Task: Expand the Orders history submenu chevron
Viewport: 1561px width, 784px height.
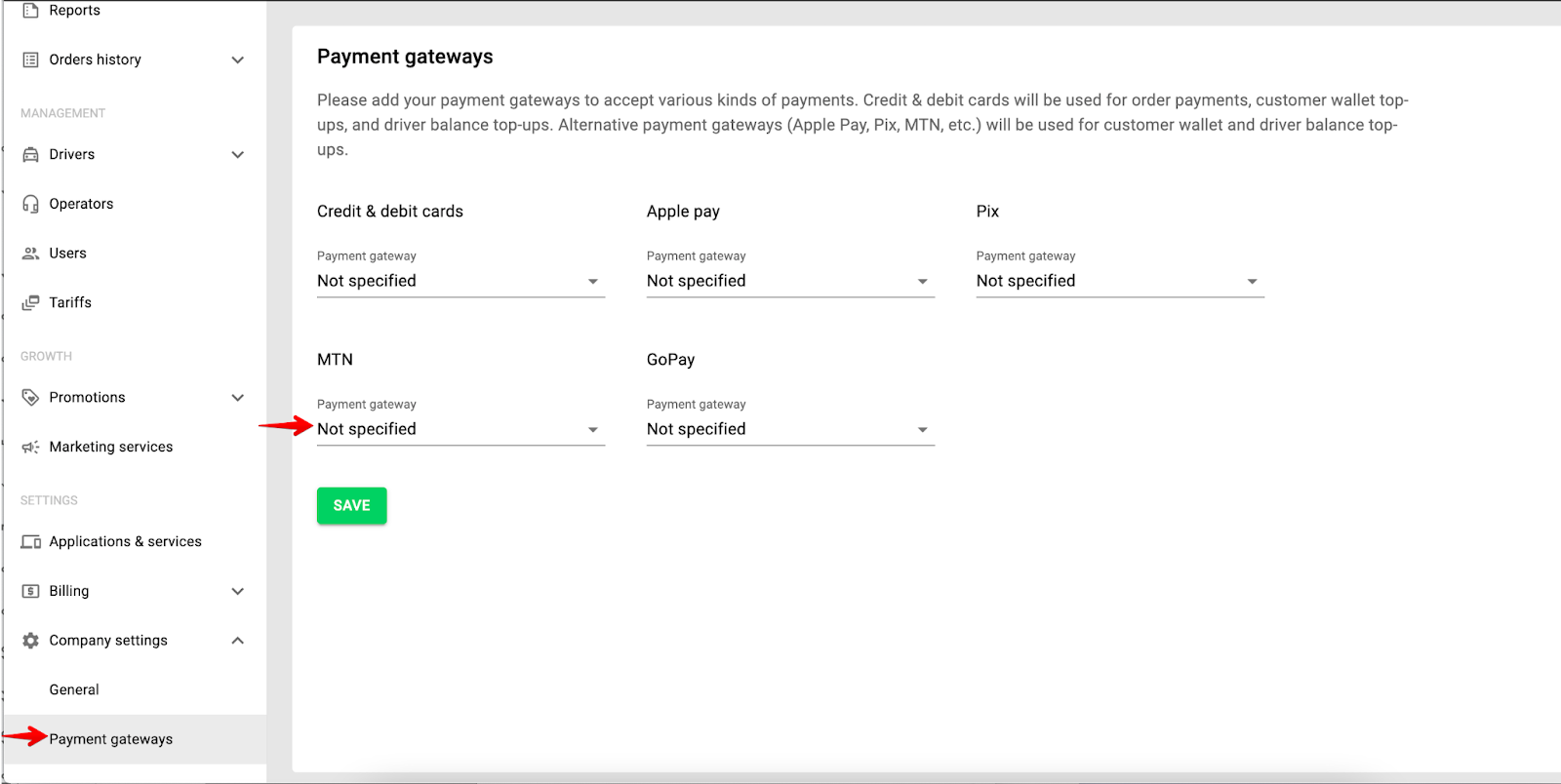Action: [x=237, y=59]
